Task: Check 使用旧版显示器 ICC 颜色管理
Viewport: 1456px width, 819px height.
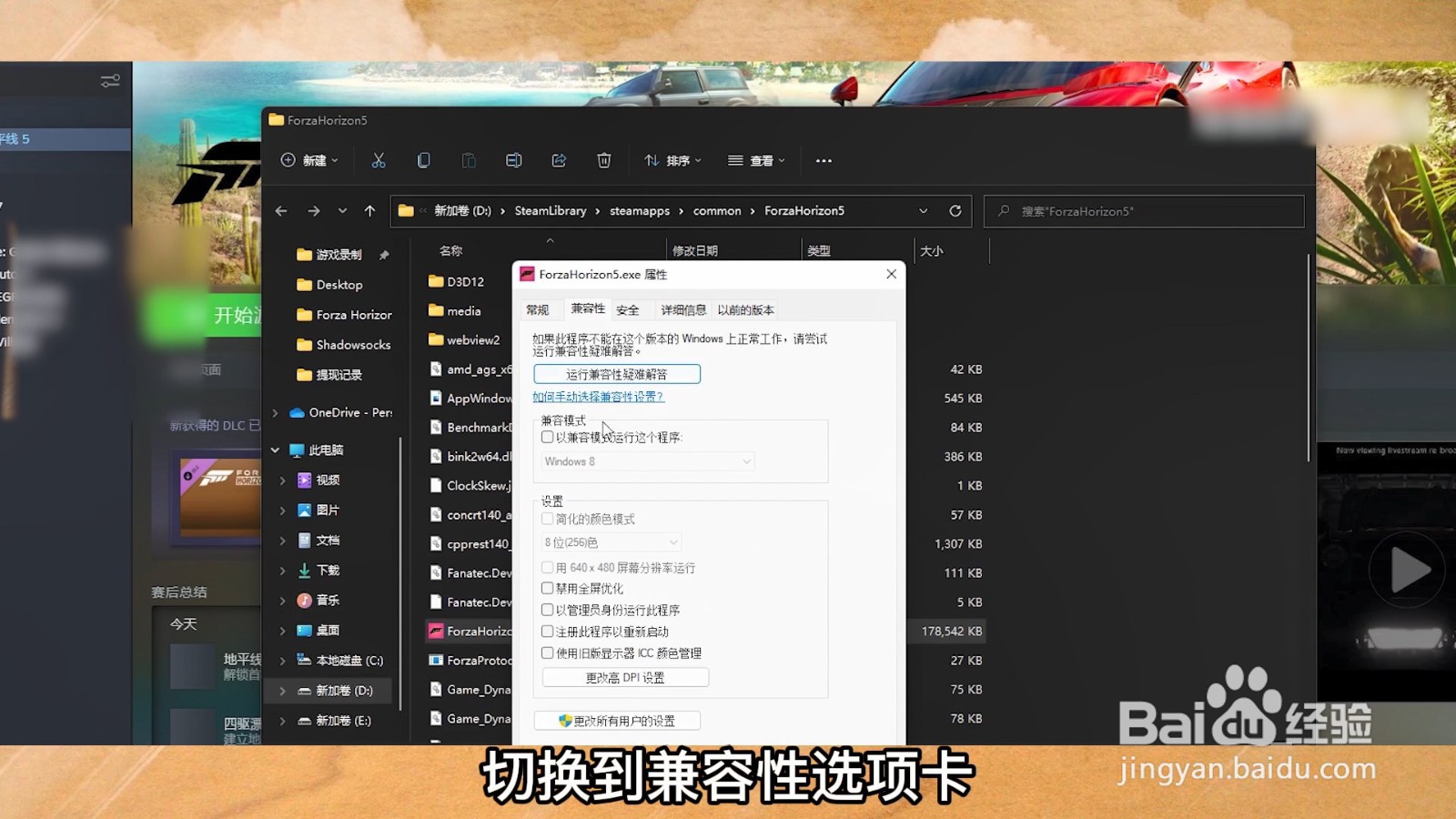Action: (547, 652)
